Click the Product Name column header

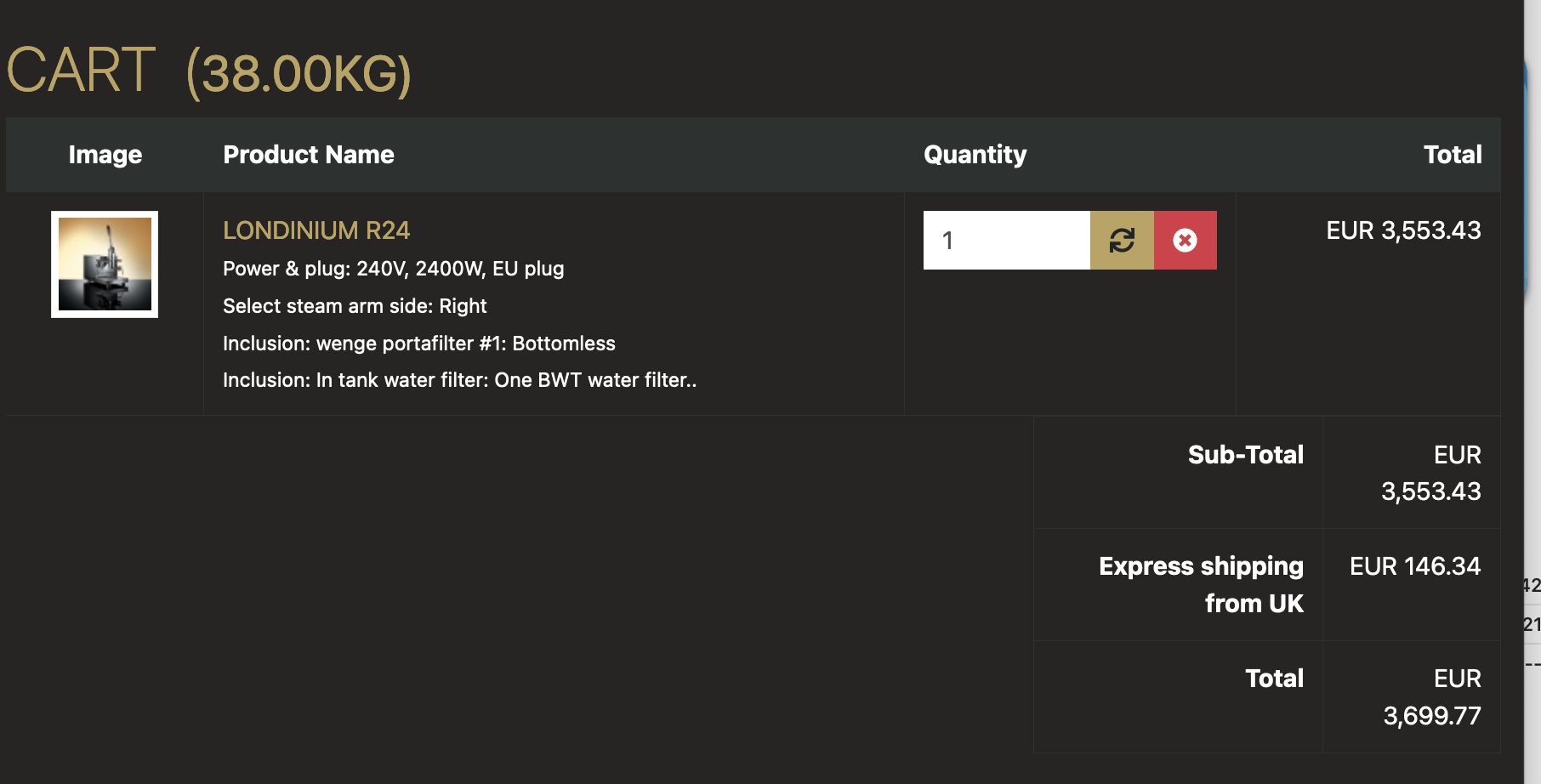308,155
